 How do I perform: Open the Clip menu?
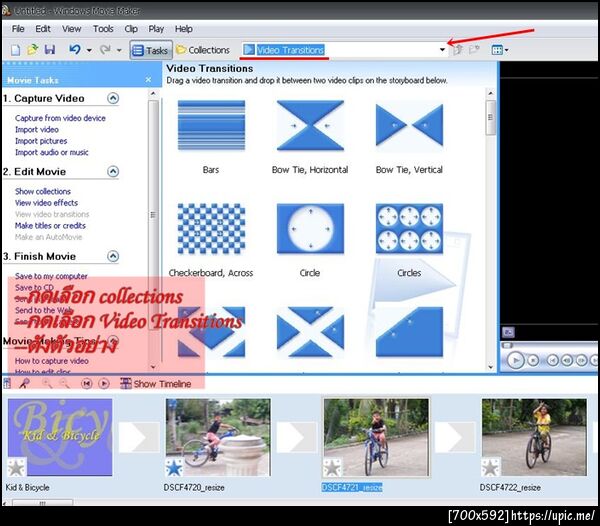[131, 29]
